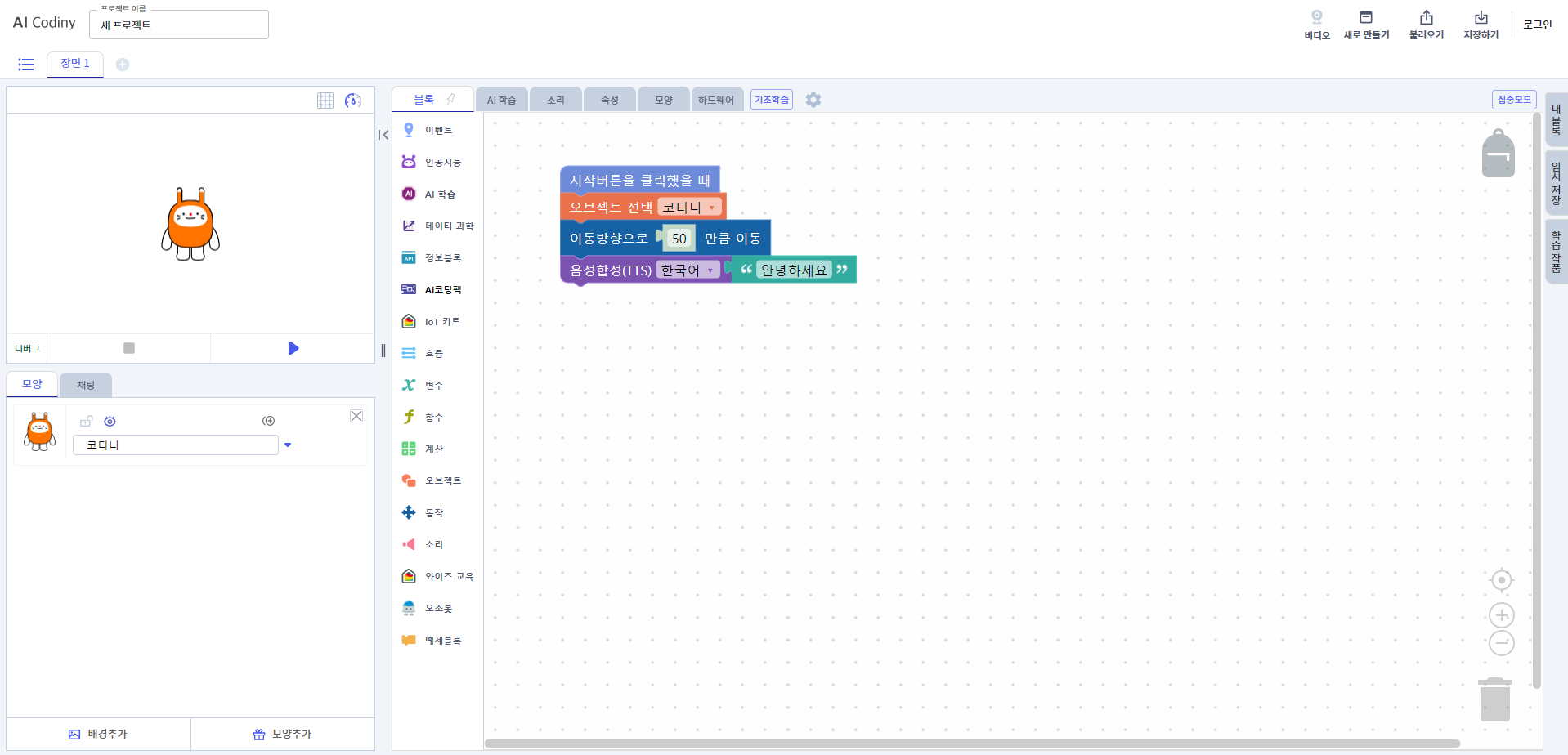Click the 로그인 login link
The image size is (1568, 755).
click(x=1537, y=25)
